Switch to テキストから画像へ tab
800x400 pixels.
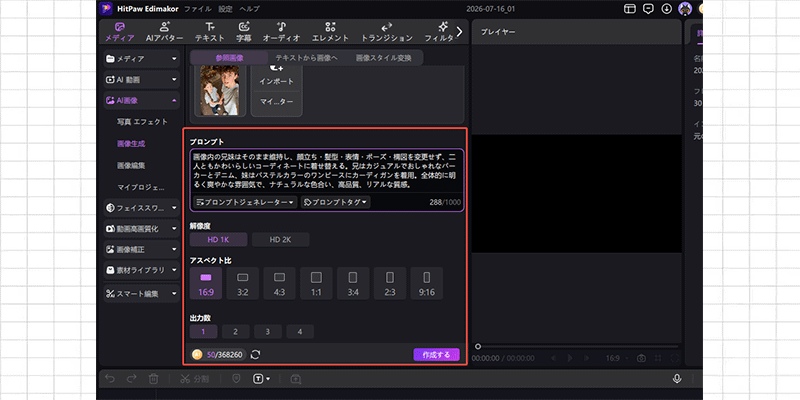pyautogui.click(x=306, y=58)
